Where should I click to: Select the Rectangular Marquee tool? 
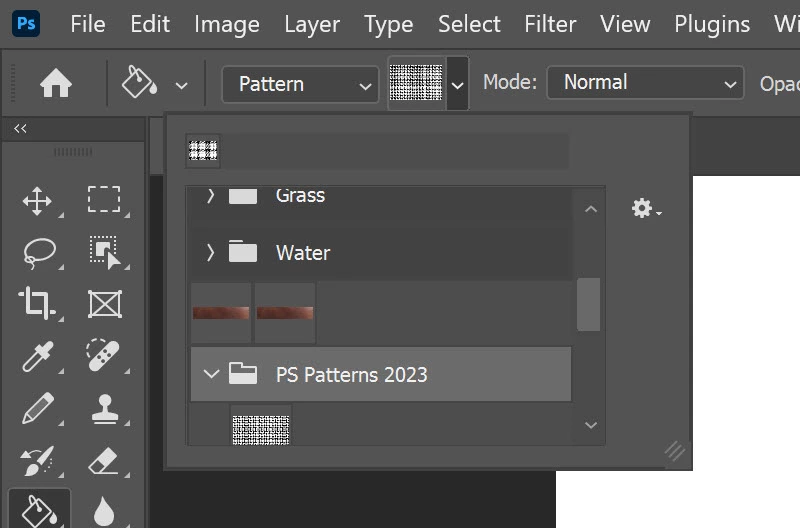104,199
